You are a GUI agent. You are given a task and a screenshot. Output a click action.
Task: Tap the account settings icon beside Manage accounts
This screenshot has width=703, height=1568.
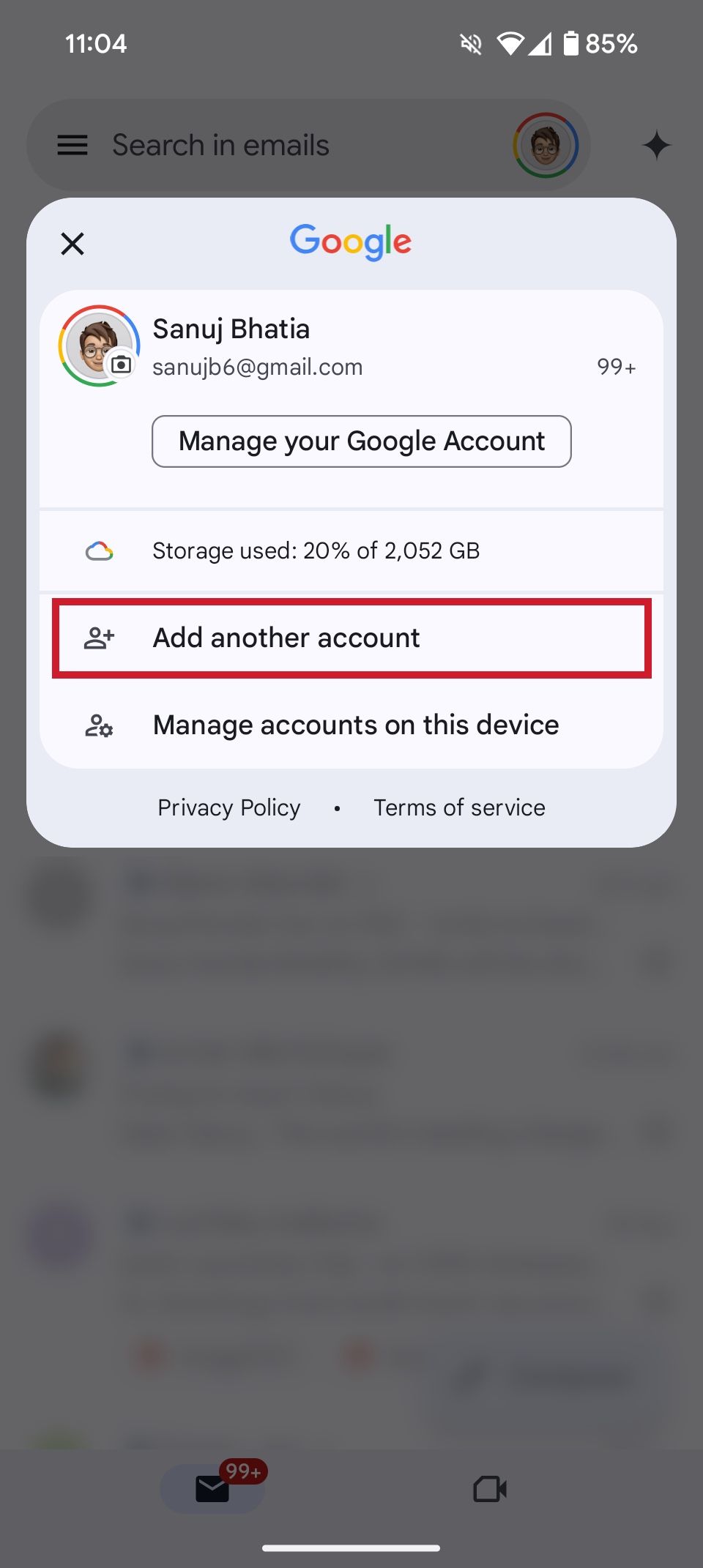[x=99, y=725]
